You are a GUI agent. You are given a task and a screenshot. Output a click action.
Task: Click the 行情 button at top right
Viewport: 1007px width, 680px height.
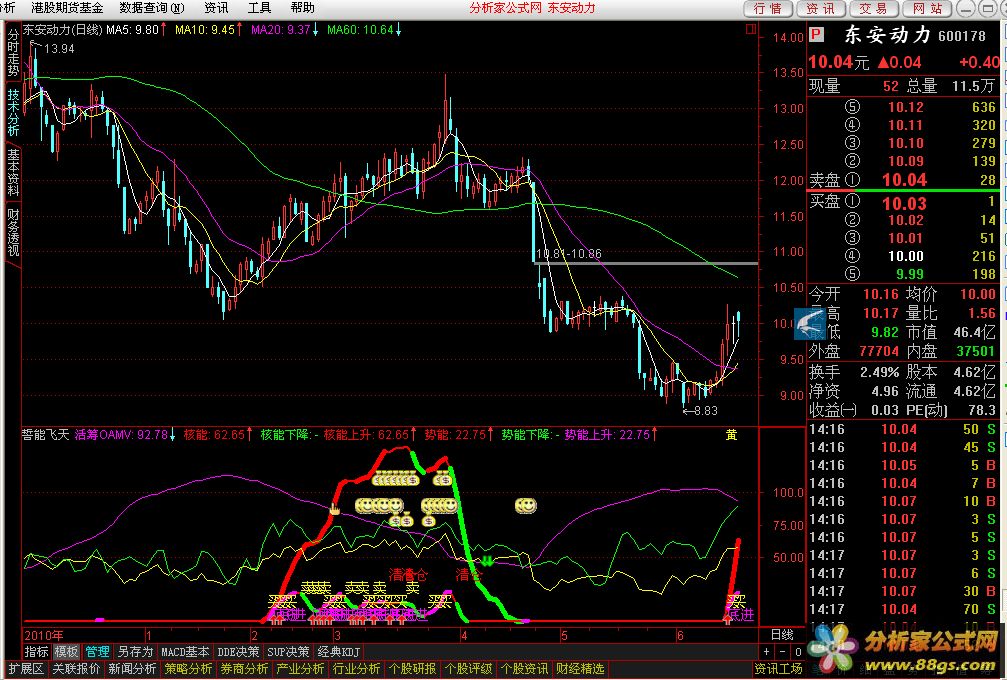tap(768, 8)
